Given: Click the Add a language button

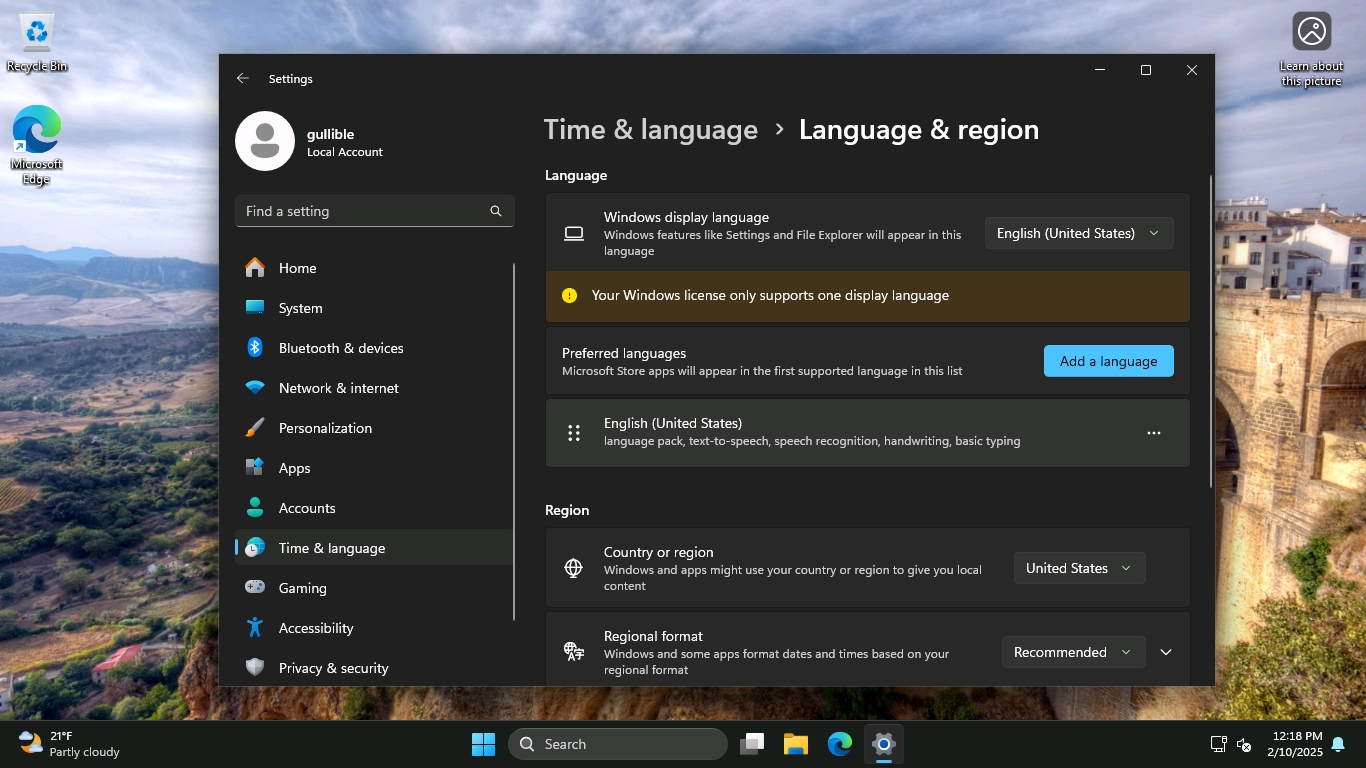Looking at the screenshot, I should pos(1108,361).
